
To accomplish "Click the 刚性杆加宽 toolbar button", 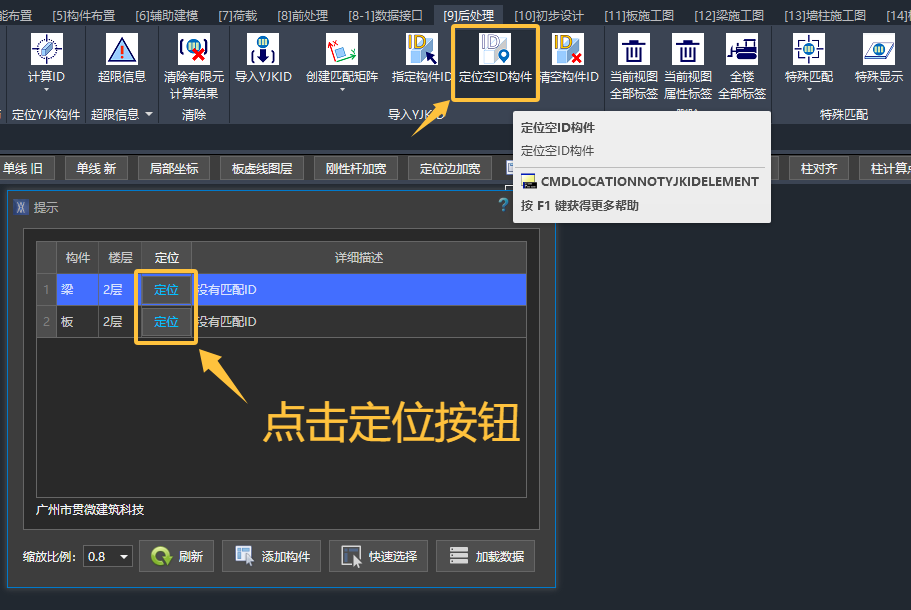I will pos(356,168).
